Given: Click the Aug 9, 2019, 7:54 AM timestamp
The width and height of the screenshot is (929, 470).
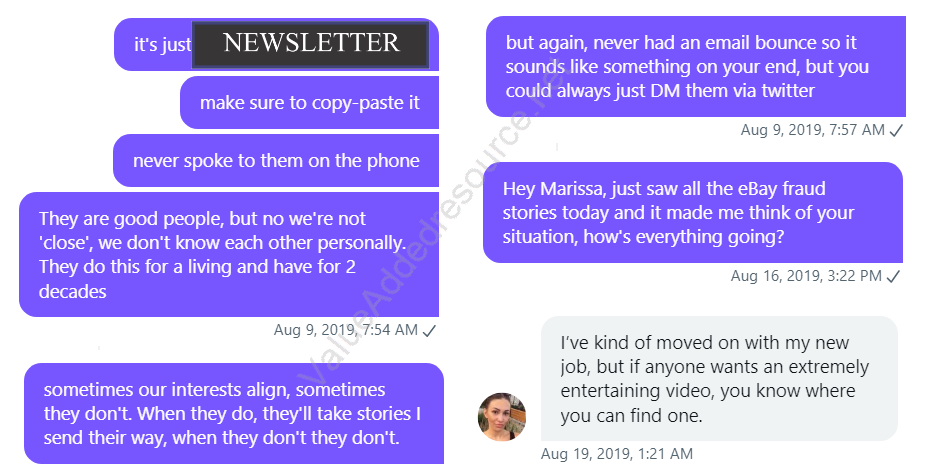Looking at the screenshot, I should pos(346,330).
